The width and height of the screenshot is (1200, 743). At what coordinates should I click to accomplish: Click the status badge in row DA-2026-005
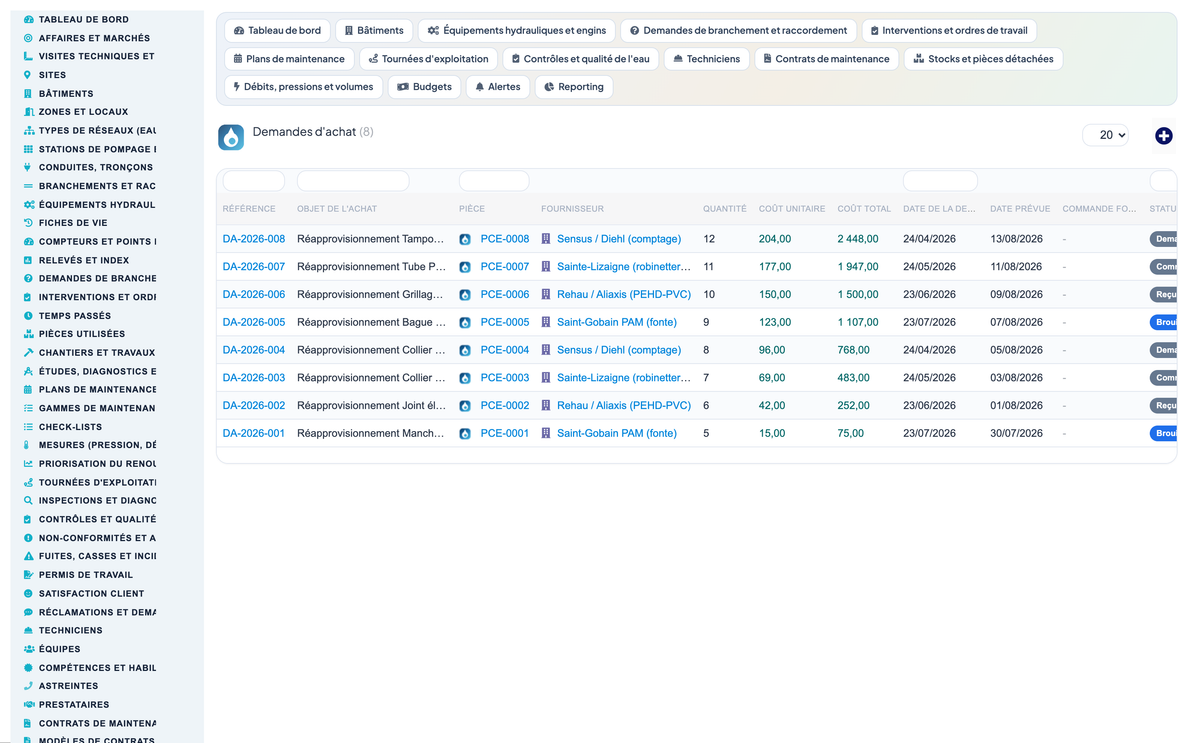tap(1163, 322)
